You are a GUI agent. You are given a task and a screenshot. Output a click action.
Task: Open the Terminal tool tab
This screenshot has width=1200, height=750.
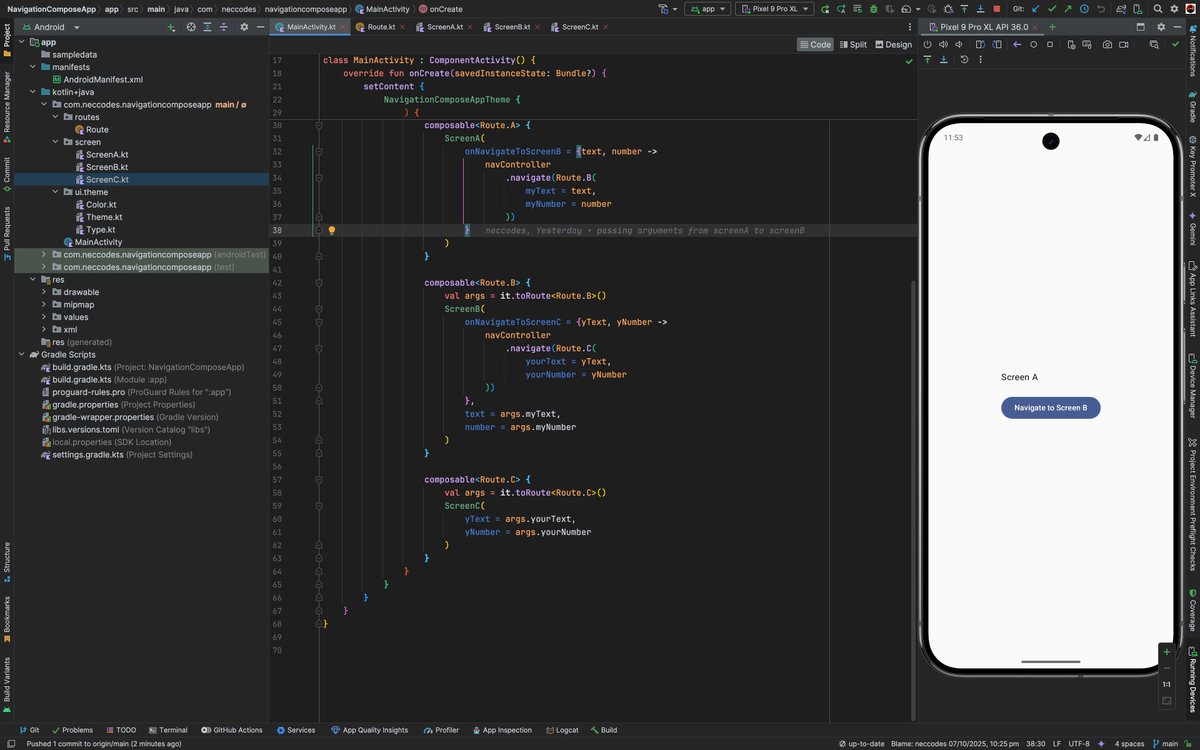pyautogui.click(x=166, y=730)
